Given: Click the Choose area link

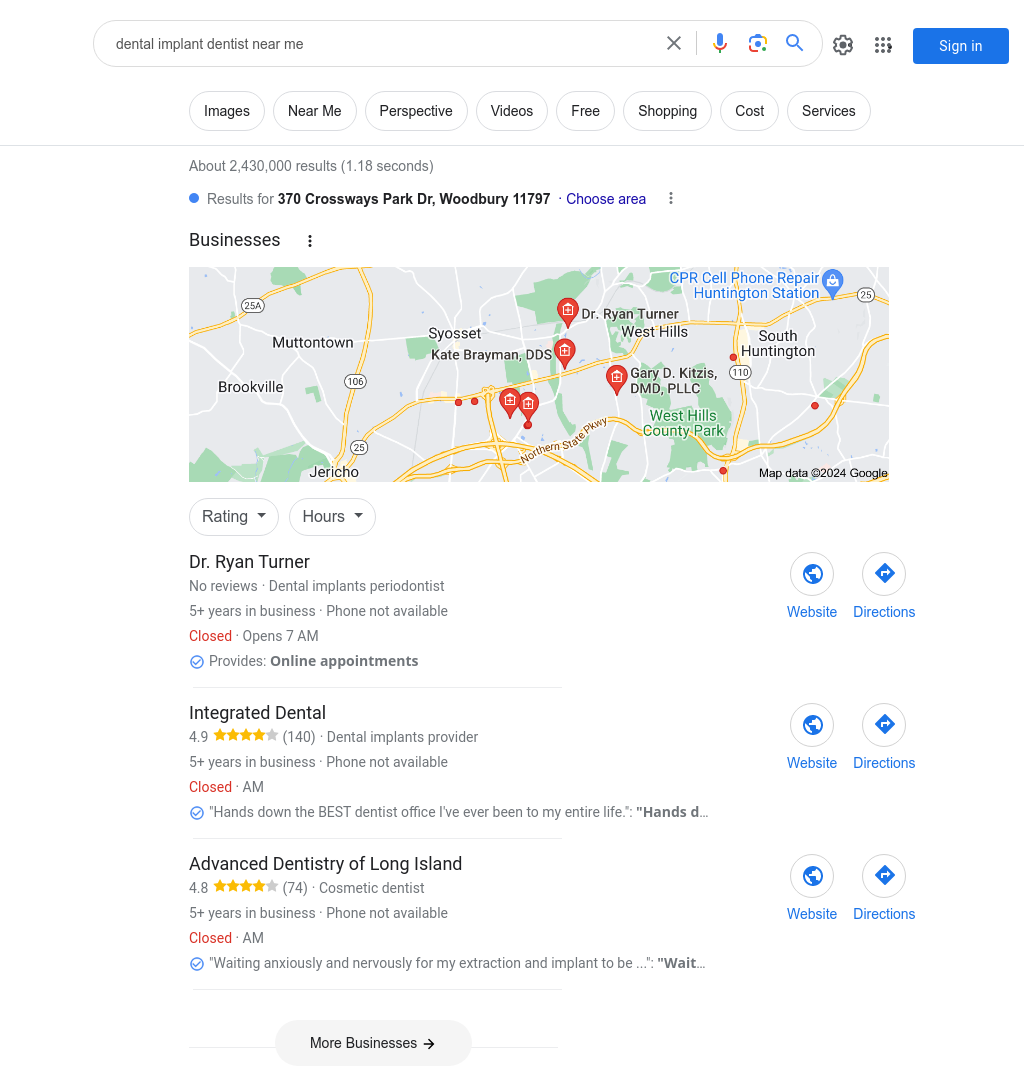Looking at the screenshot, I should [x=606, y=199].
